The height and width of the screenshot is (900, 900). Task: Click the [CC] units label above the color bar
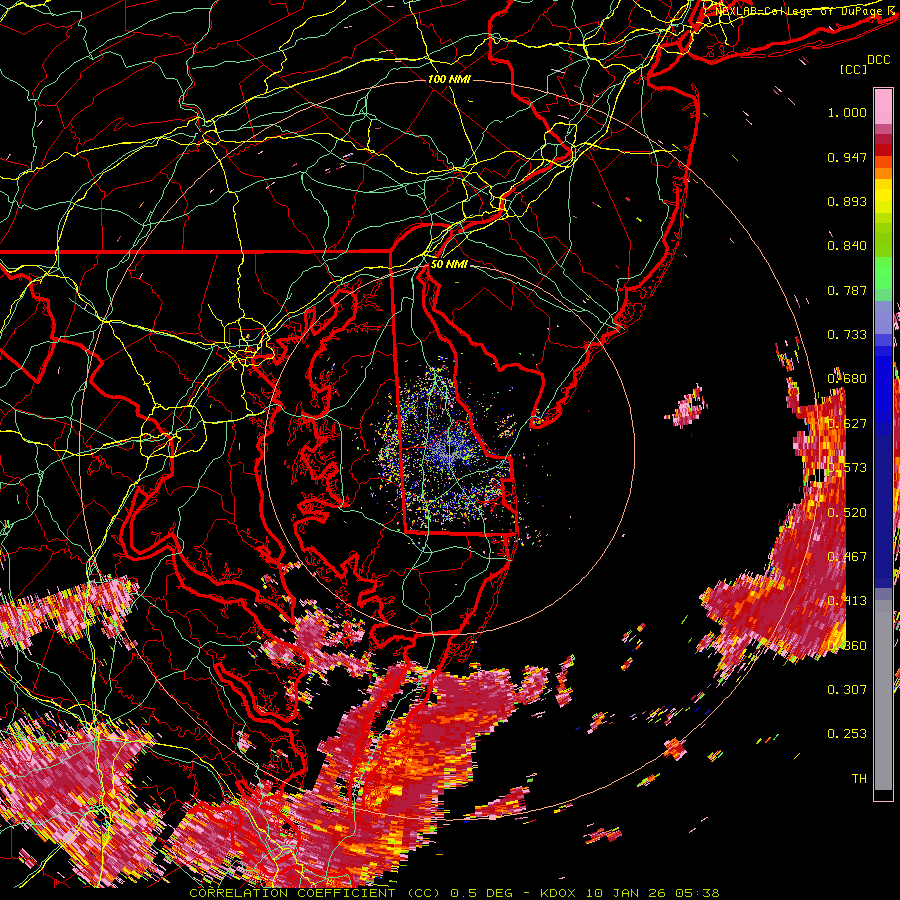tap(854, 69)
